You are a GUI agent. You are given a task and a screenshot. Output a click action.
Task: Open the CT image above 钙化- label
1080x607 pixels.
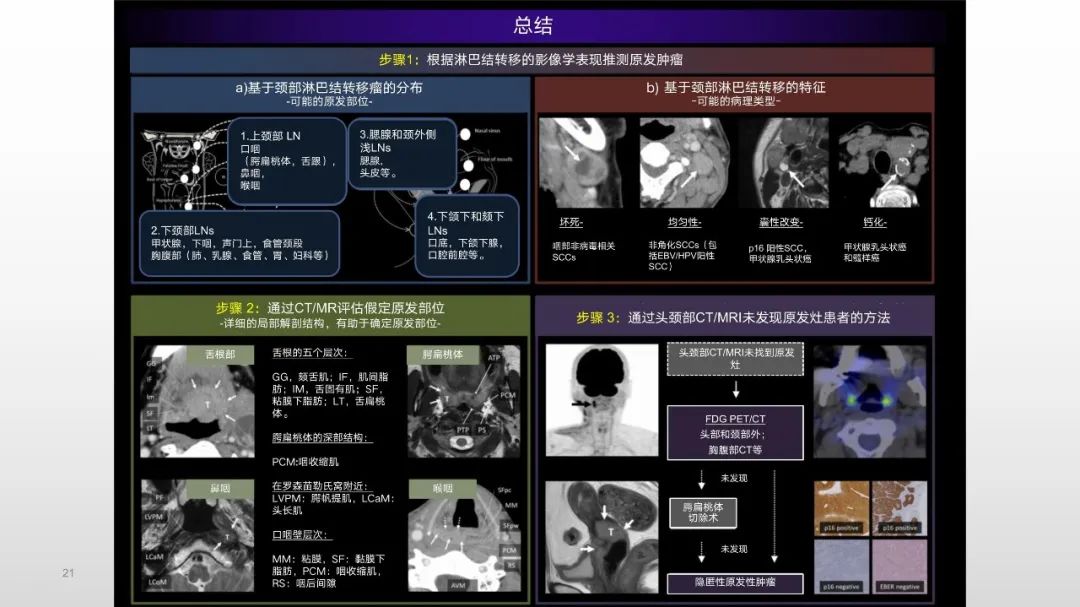(x=884, y=163)
